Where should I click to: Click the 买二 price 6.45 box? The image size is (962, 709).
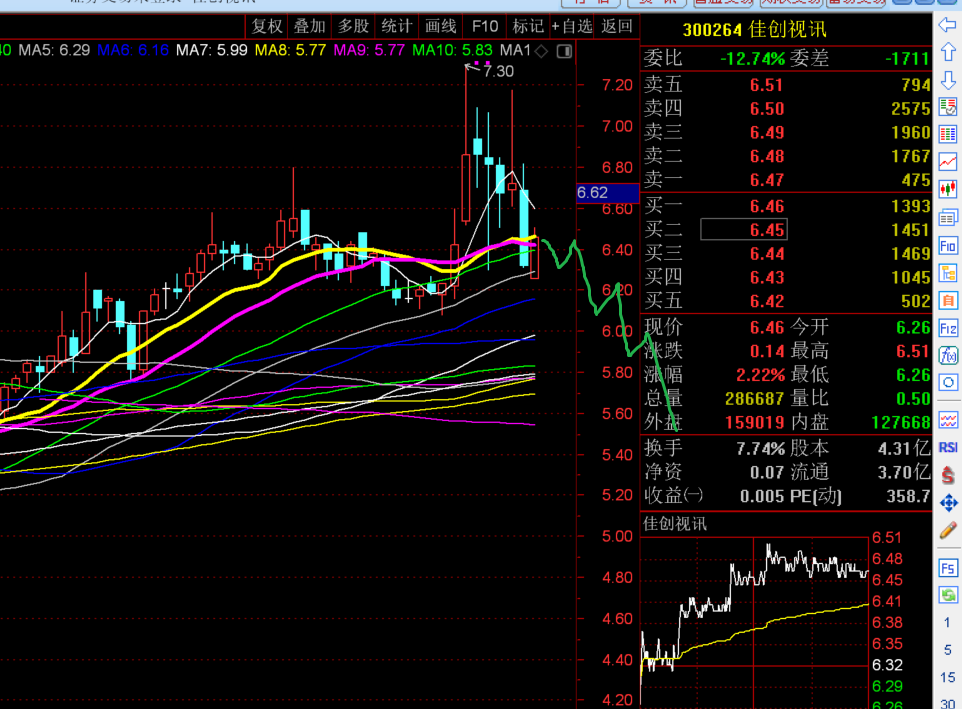click(x=744, y=230)
